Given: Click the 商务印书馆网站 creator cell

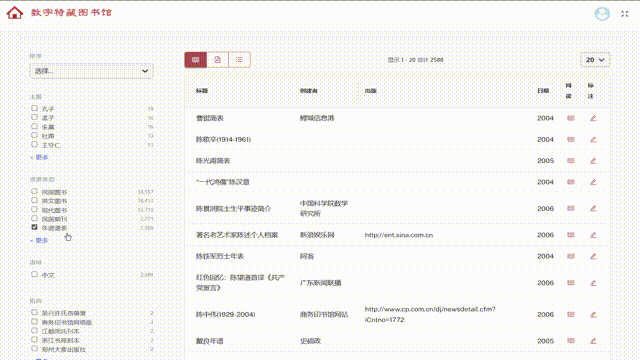Looking at the screenshot, I should [x=324, y=315].
